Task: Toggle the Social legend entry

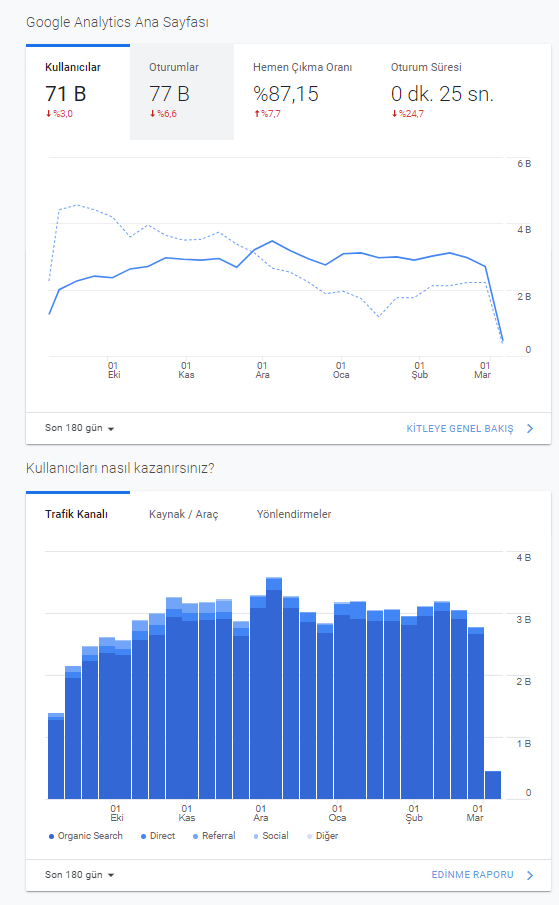Action: tap(271, 836)
